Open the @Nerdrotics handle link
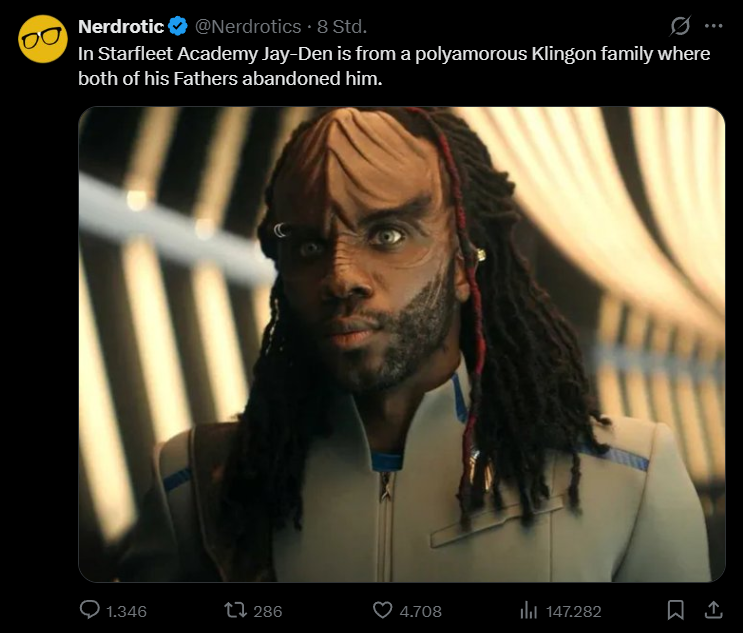 coord(247,26)
